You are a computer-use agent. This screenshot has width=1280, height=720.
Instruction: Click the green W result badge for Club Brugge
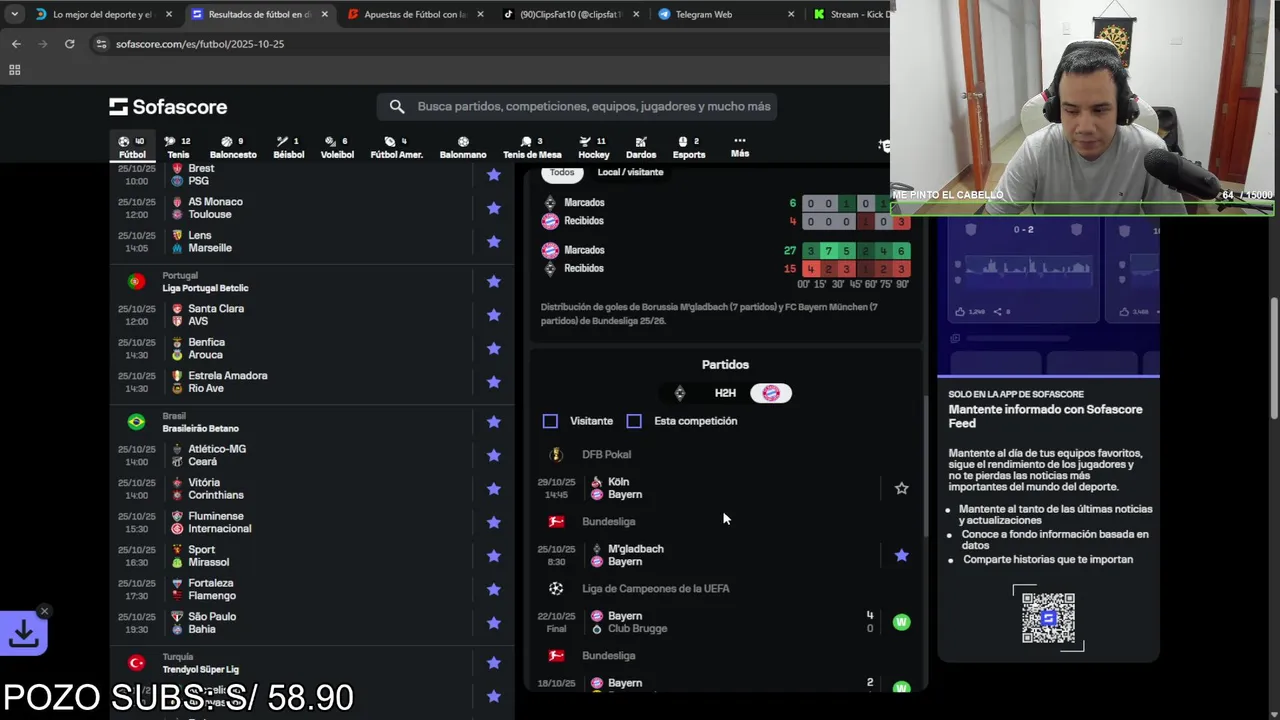901,622
